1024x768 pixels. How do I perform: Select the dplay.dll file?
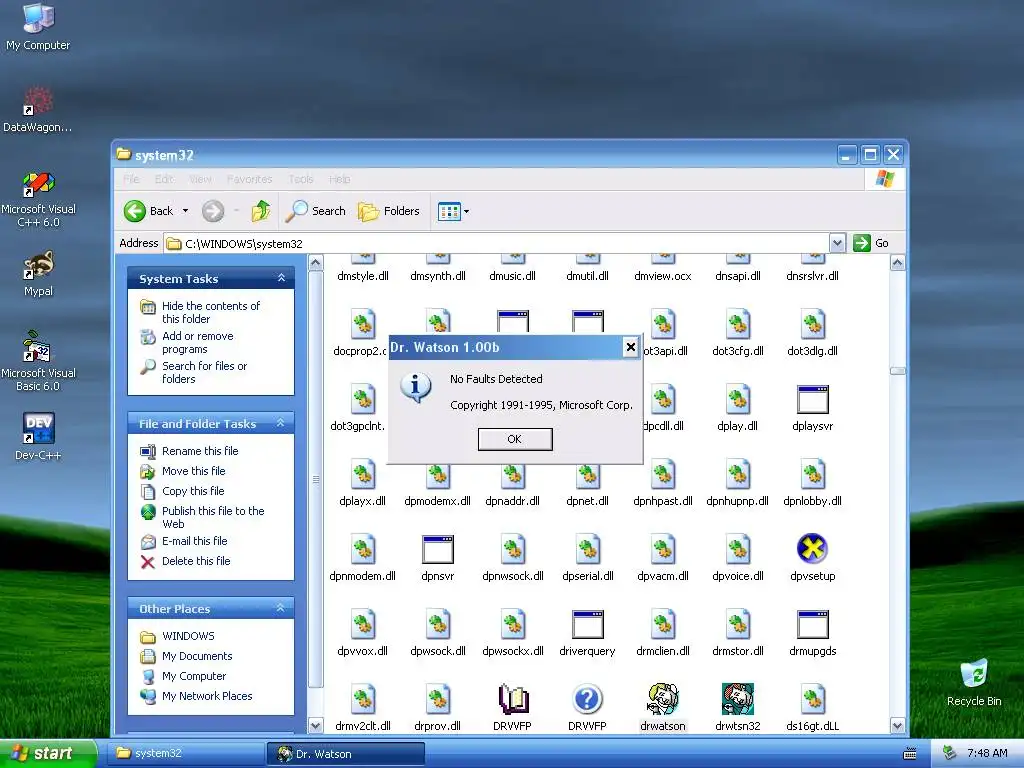[x=737, y=407]
